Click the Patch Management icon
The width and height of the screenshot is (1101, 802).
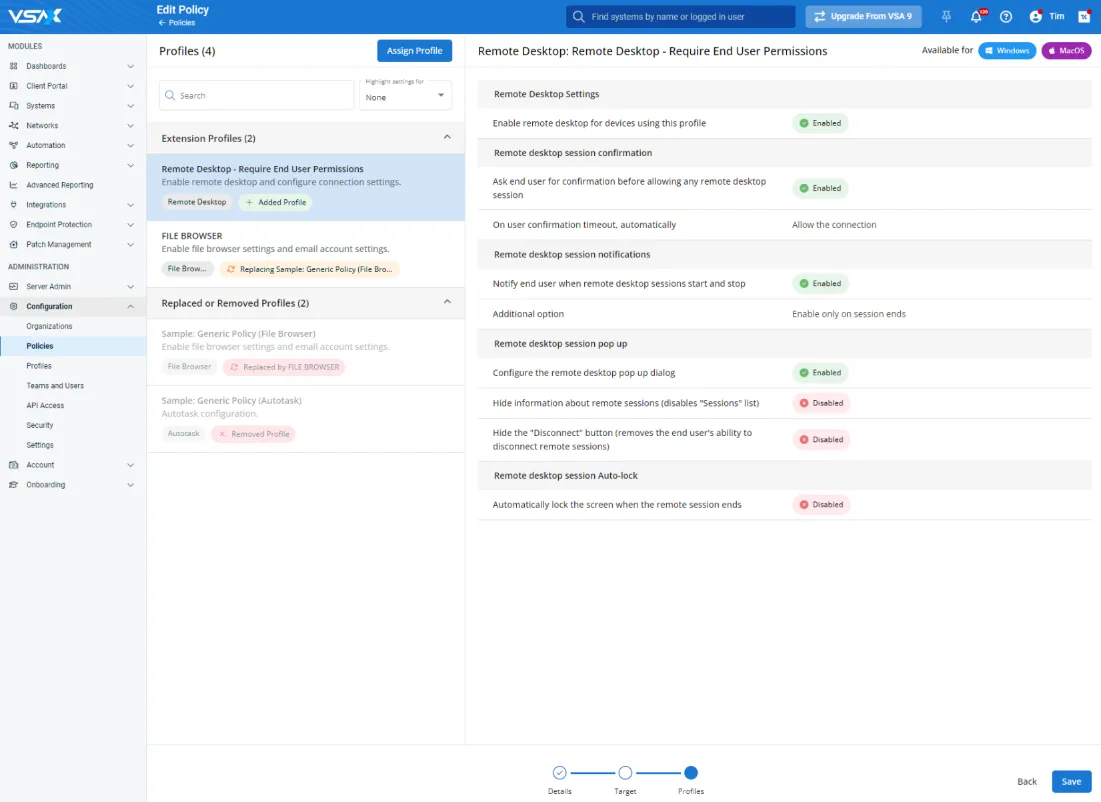point(14,245)
